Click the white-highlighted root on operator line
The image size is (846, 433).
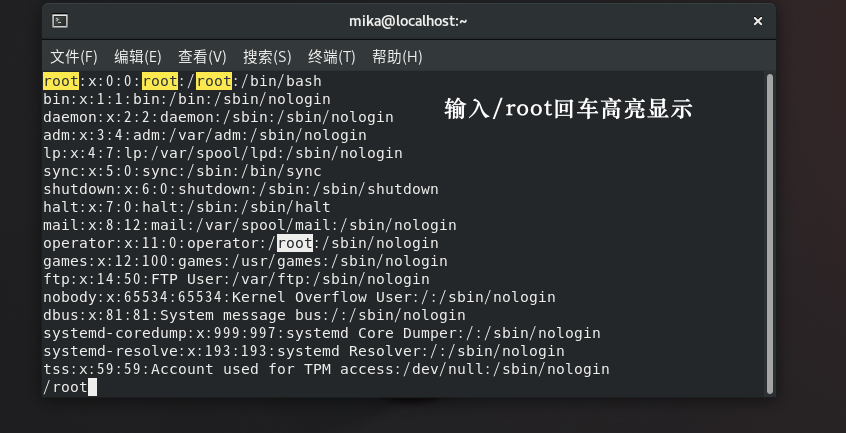295,243
